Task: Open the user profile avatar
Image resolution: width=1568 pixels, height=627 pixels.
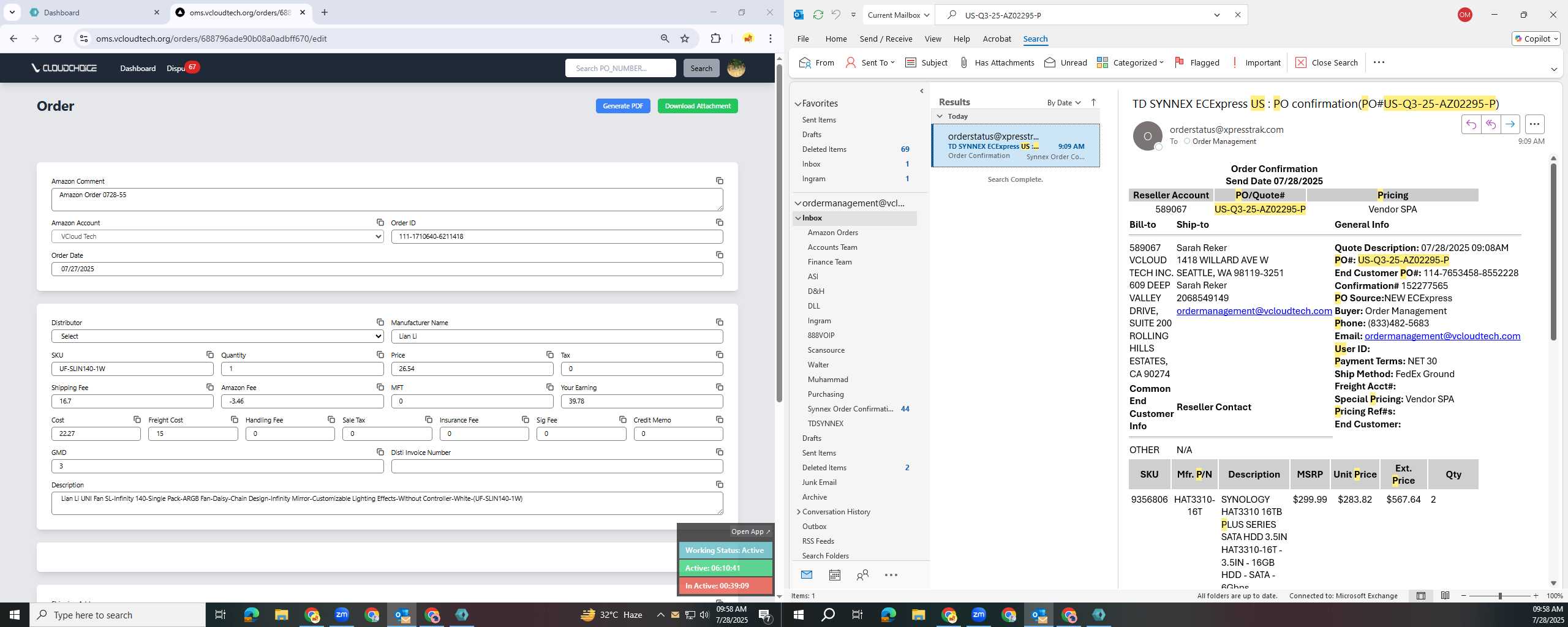Action: [736, 68]
